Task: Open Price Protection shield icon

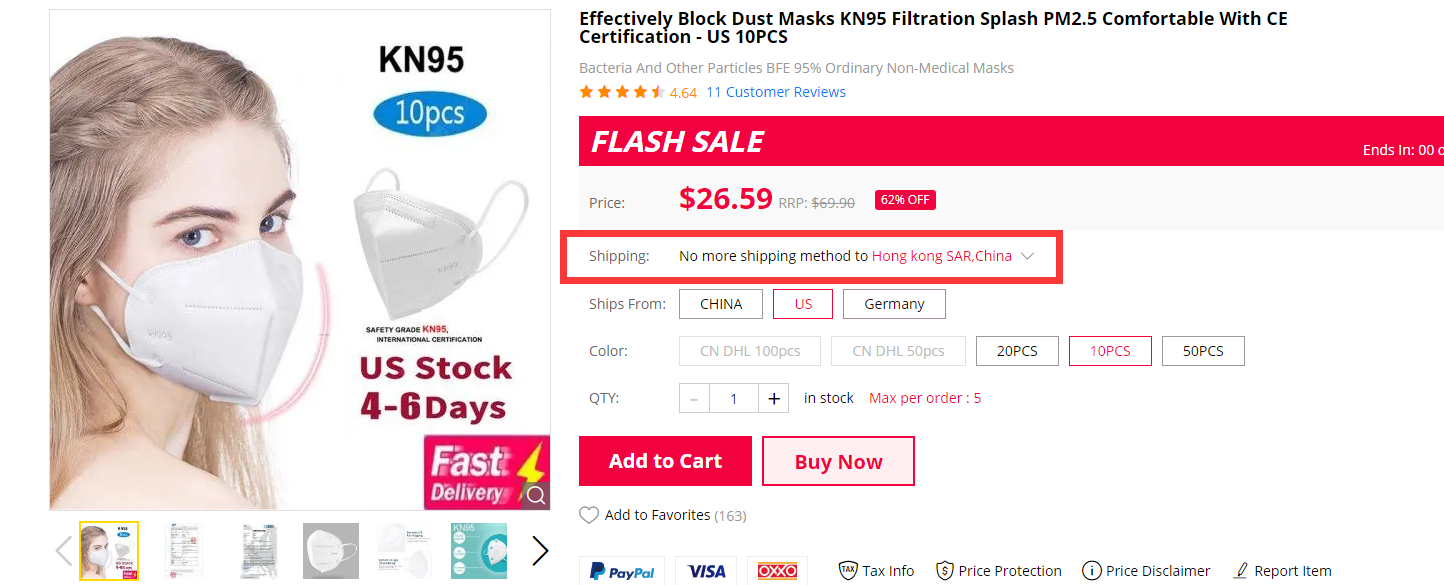Action: (944, 570)
